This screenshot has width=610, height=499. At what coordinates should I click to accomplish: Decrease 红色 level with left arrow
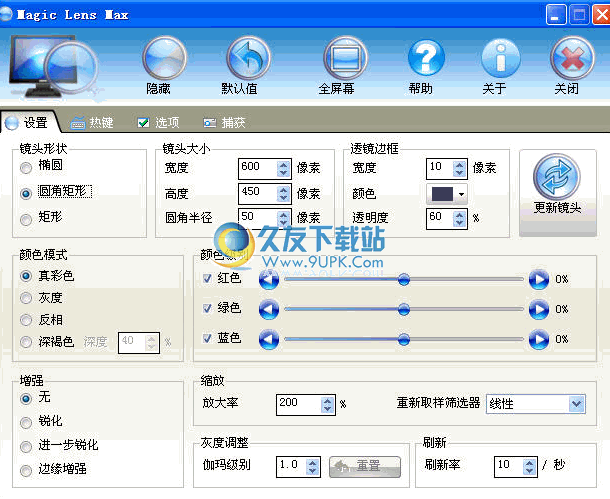269,279
